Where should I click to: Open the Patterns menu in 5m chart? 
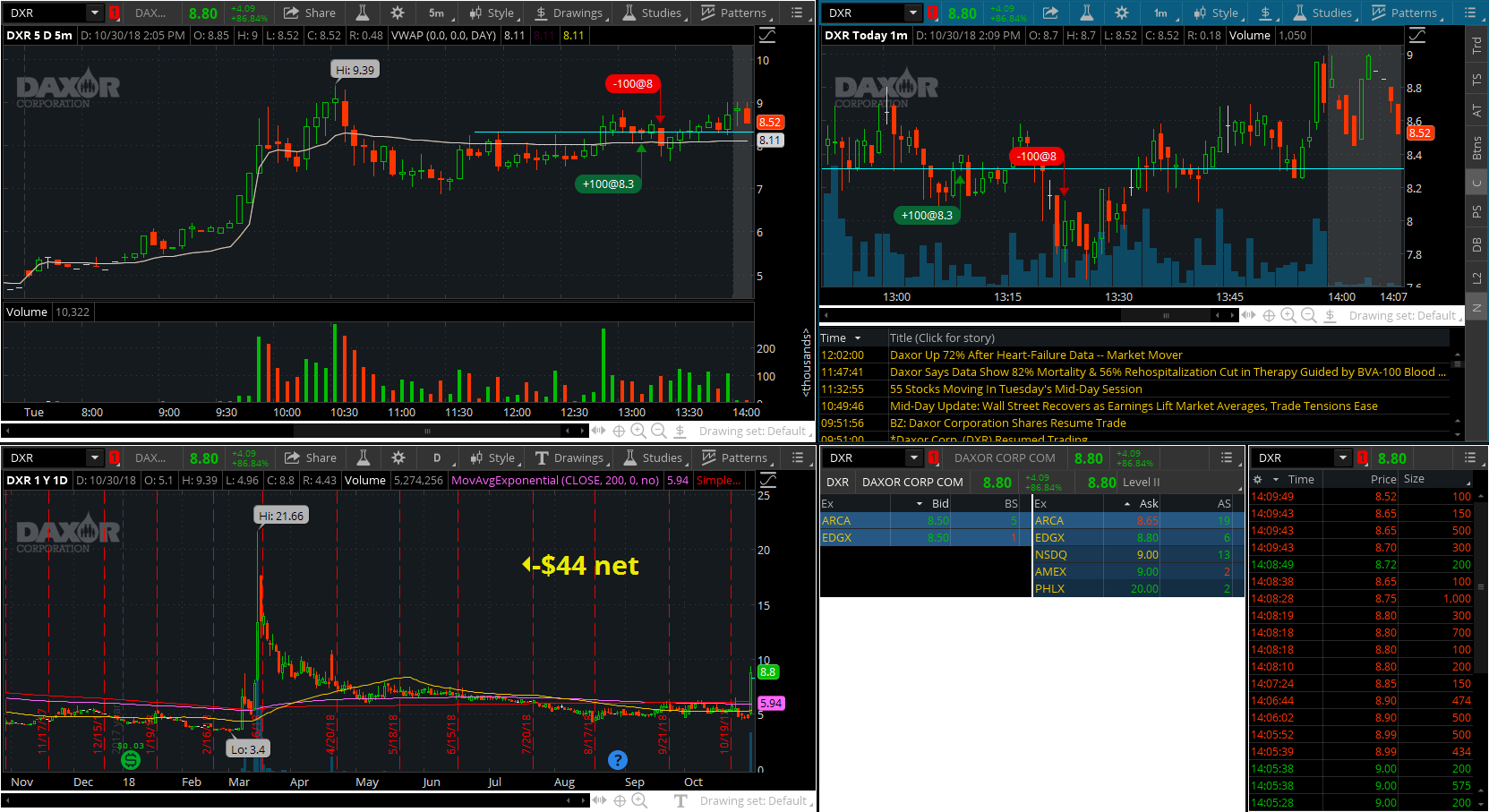[734, 13]
